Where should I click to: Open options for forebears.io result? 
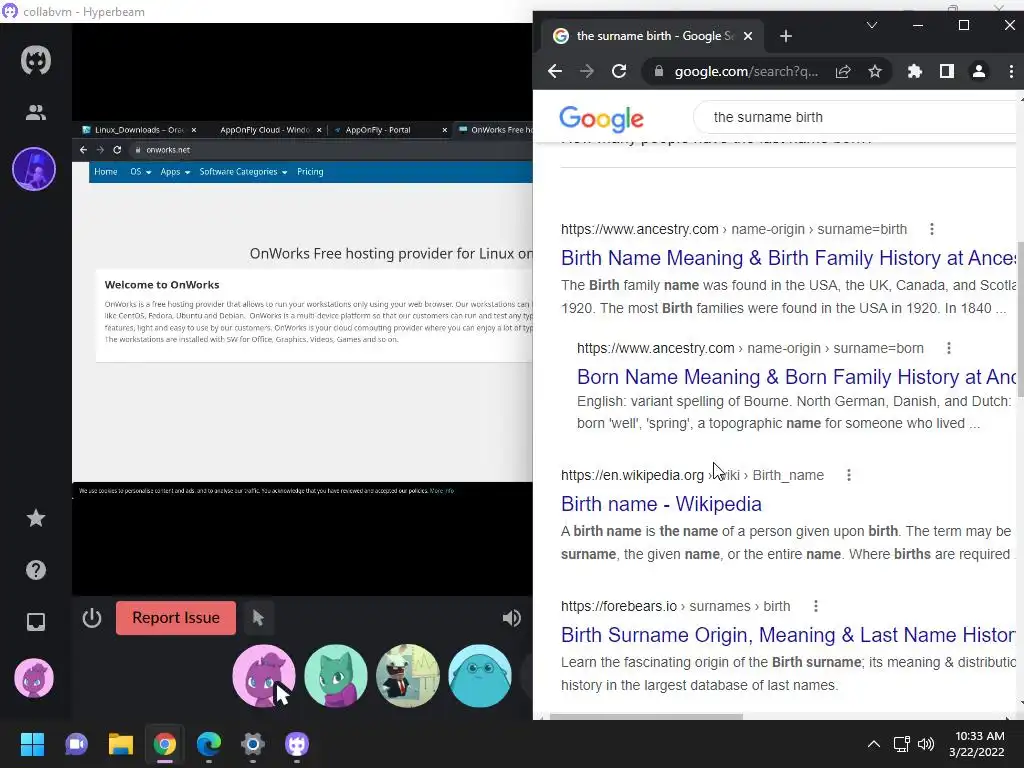[x=816, y=606]
